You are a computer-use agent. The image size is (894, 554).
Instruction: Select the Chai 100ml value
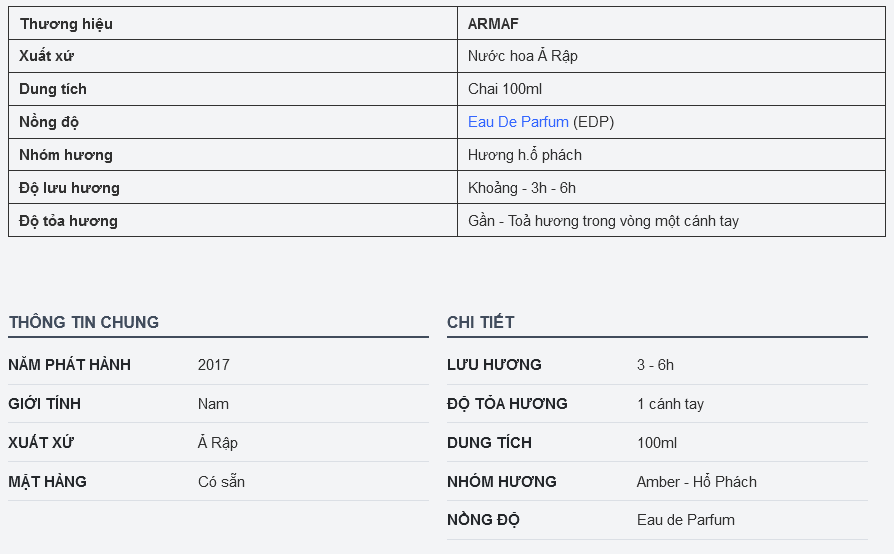tap(505, 89)
